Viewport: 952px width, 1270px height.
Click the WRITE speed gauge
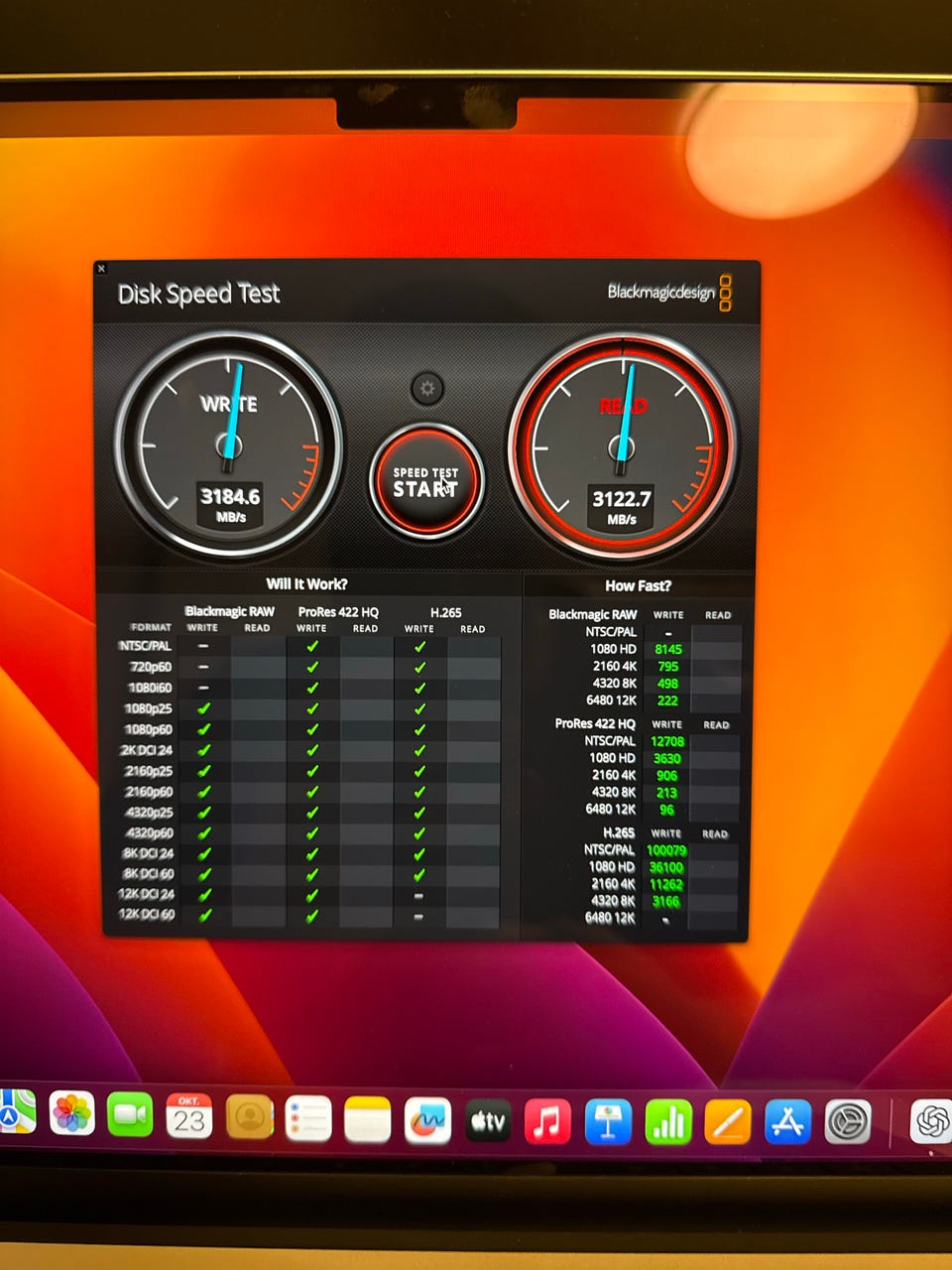pos(229,443)
